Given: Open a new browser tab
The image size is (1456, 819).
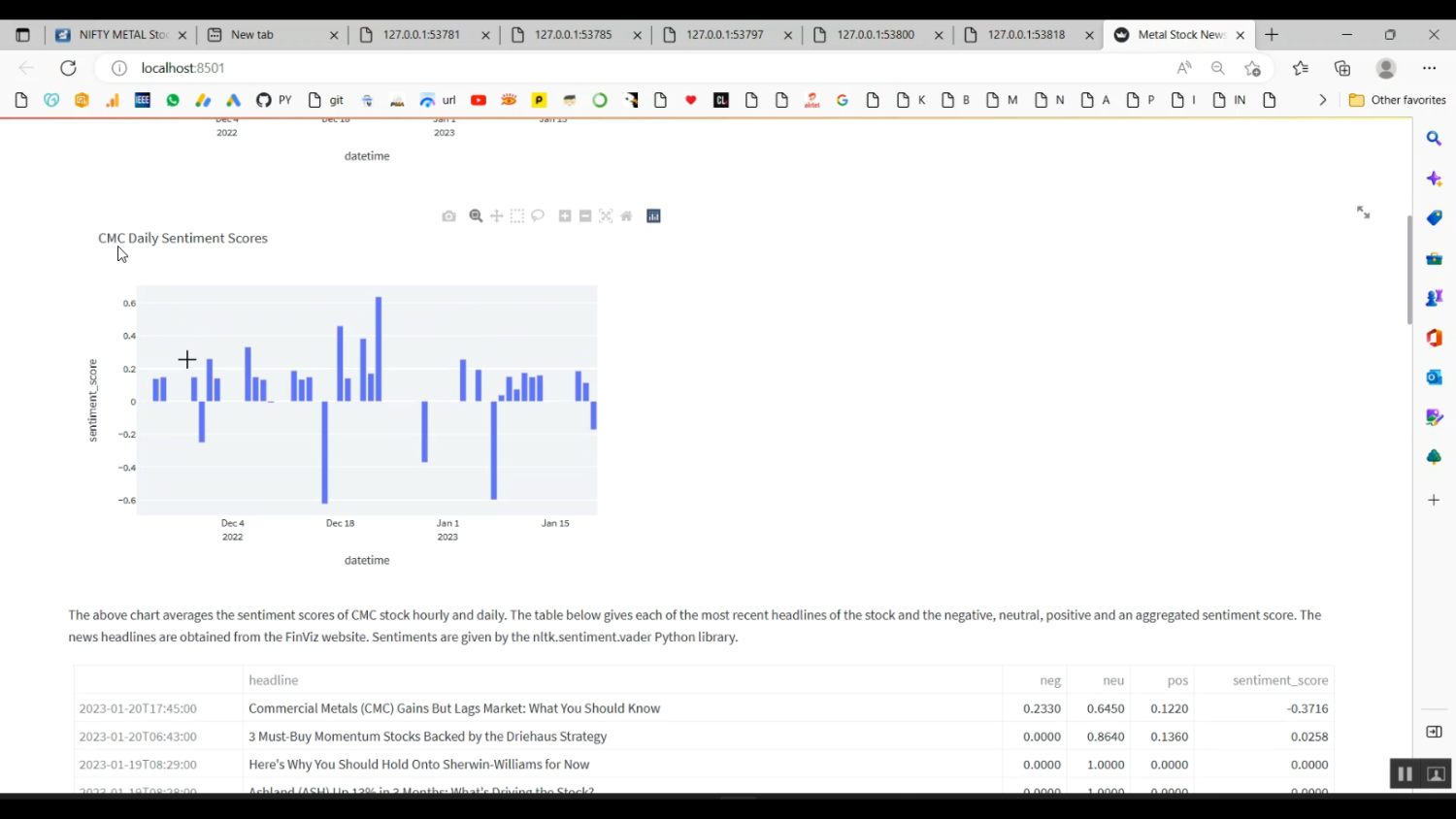Looking at the screenshot, I should click(x=1272, y=35).
